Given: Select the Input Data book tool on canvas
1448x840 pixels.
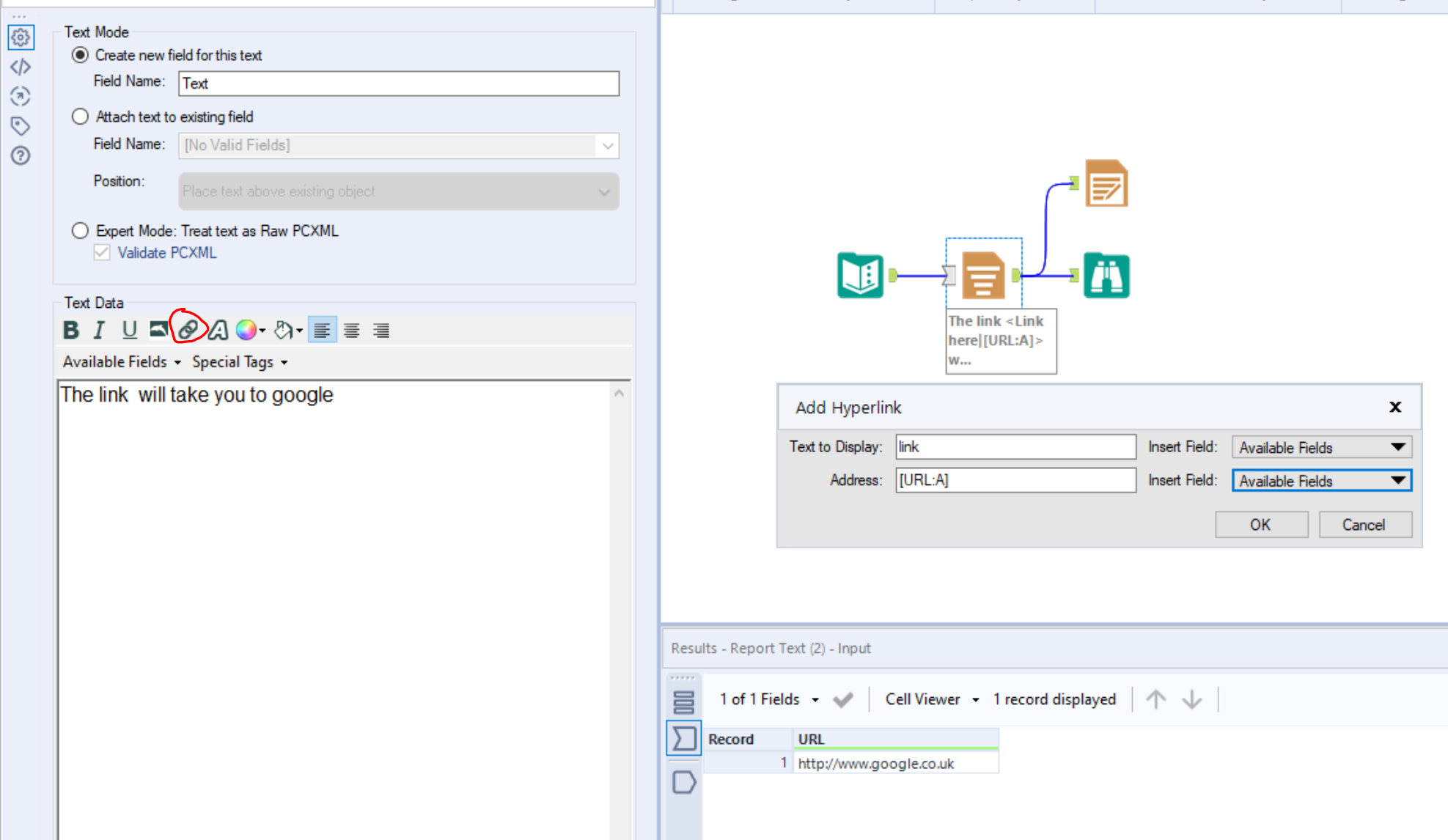Looking at the screenshot, I should (859, 275).
